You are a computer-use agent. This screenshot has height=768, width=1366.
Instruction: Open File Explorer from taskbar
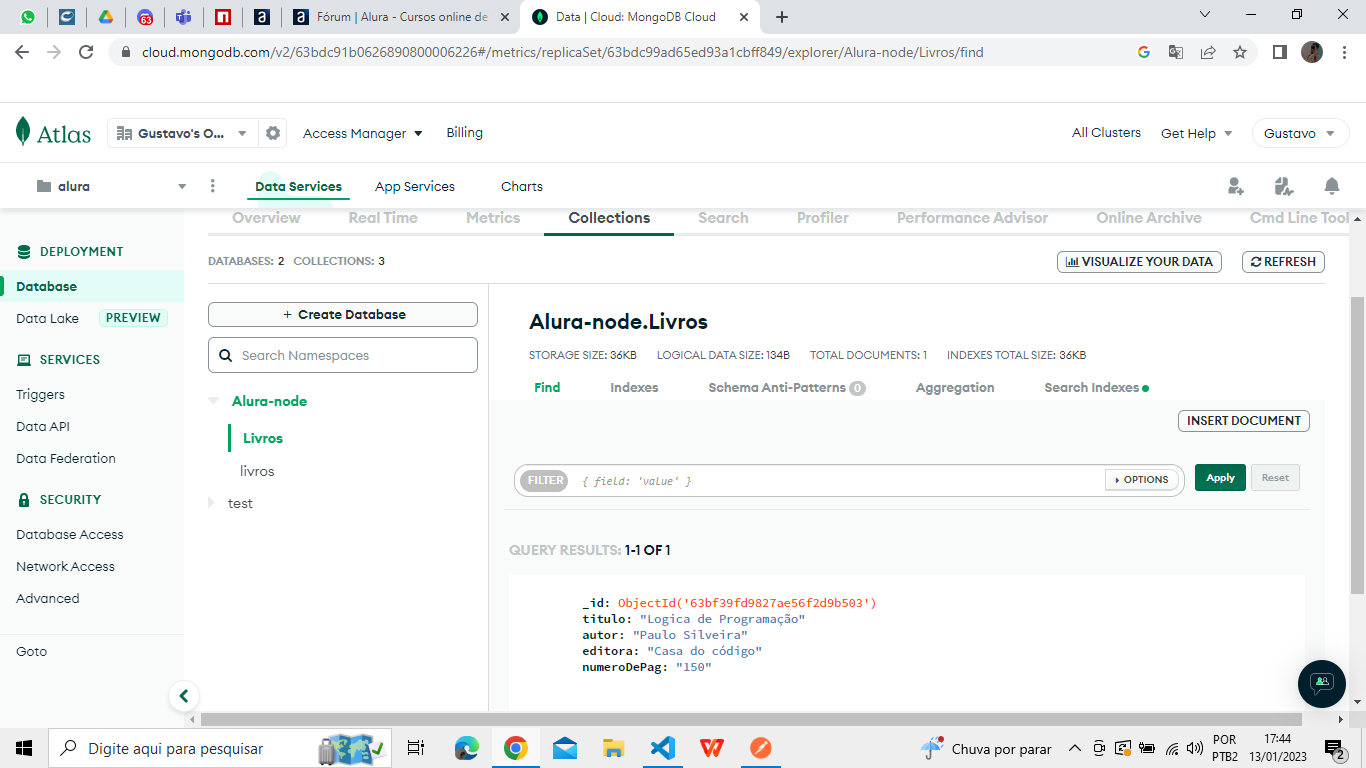click(x=613, y=748)
